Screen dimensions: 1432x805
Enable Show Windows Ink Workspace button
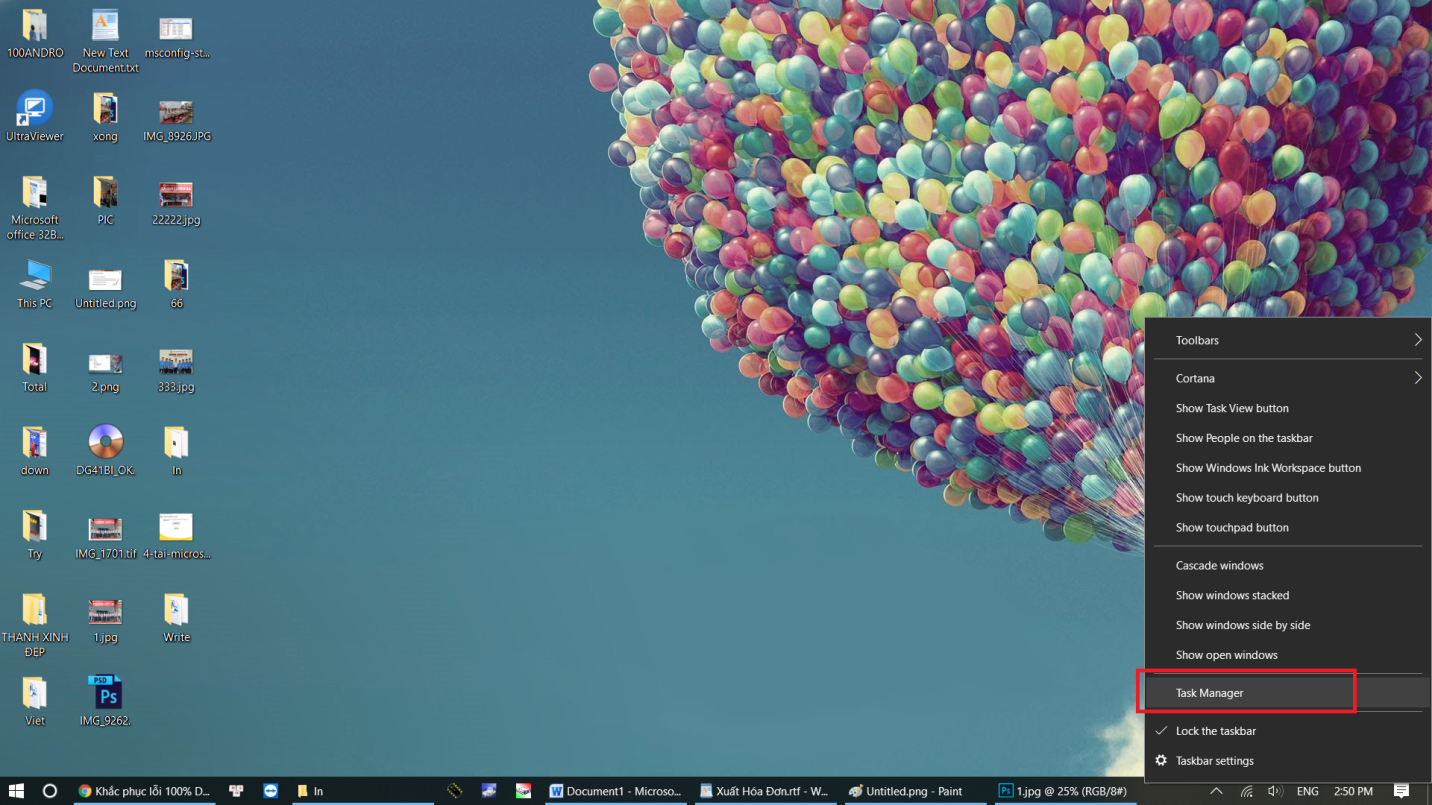[x=1288, y=468]
